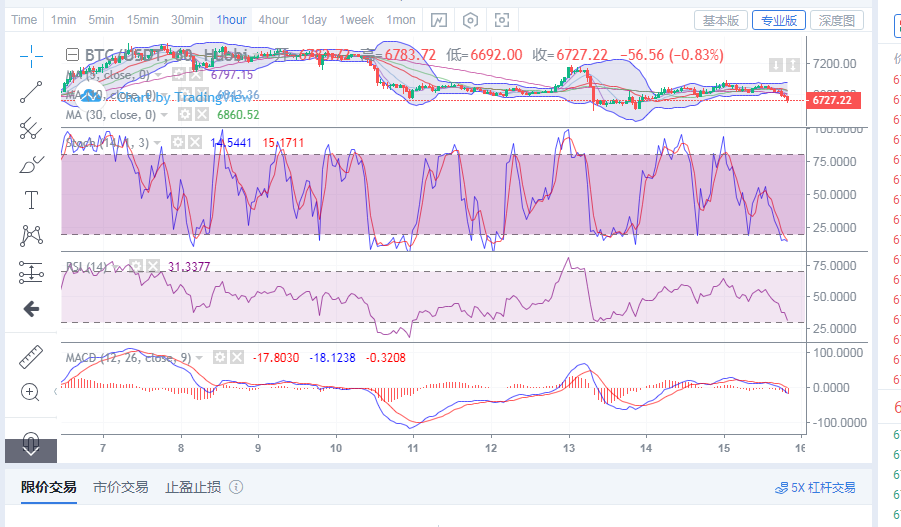901x527 pixels.
Task: Select the 5min interval
Action: pyautogui.click(x=101, y=20)
